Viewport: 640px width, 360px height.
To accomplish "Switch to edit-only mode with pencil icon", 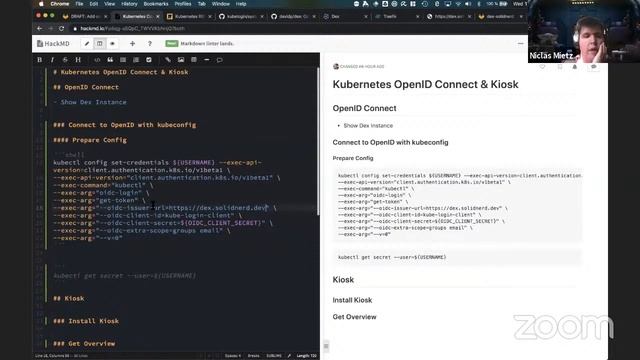I will (x=87, y=44).
